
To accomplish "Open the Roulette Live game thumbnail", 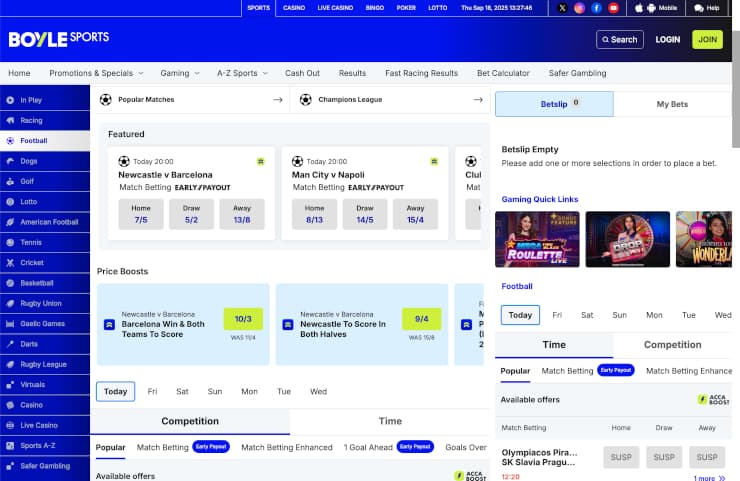I will tap(537, 239).
